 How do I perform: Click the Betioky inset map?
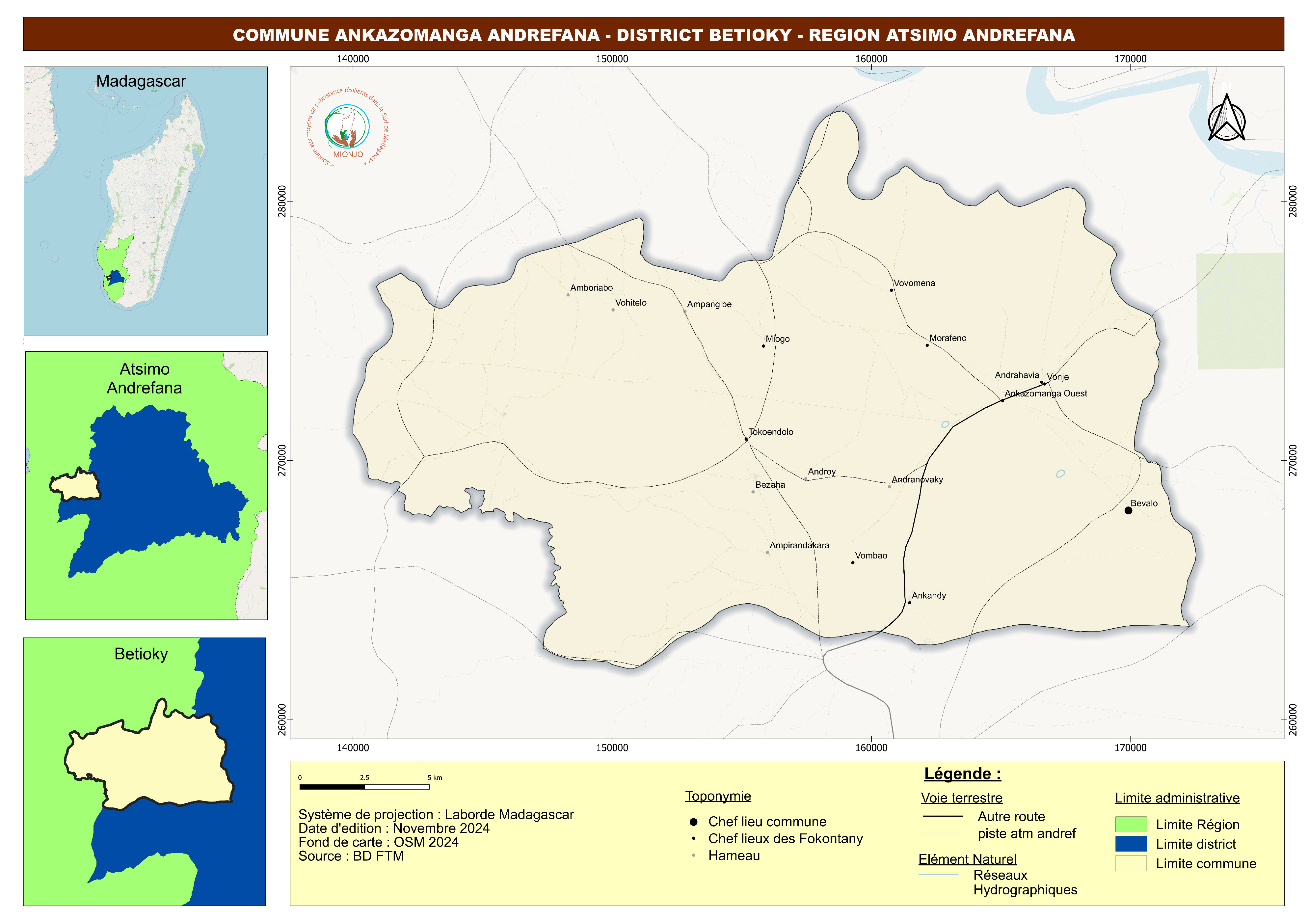144,771
